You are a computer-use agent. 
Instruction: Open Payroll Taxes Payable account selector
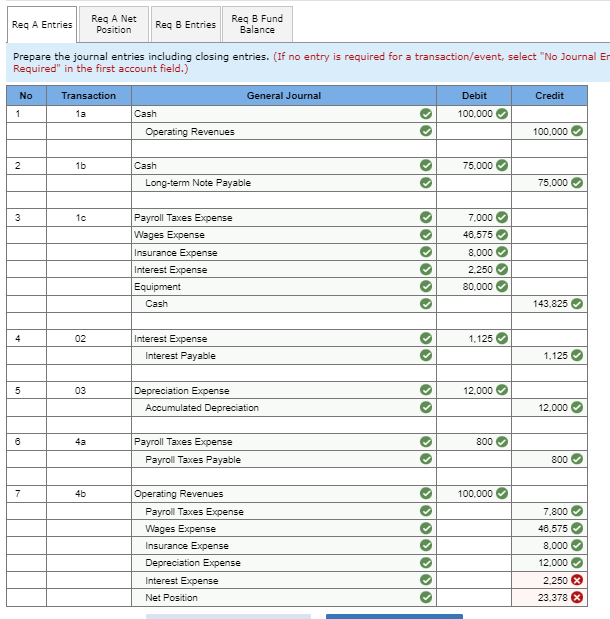(284, 459)
